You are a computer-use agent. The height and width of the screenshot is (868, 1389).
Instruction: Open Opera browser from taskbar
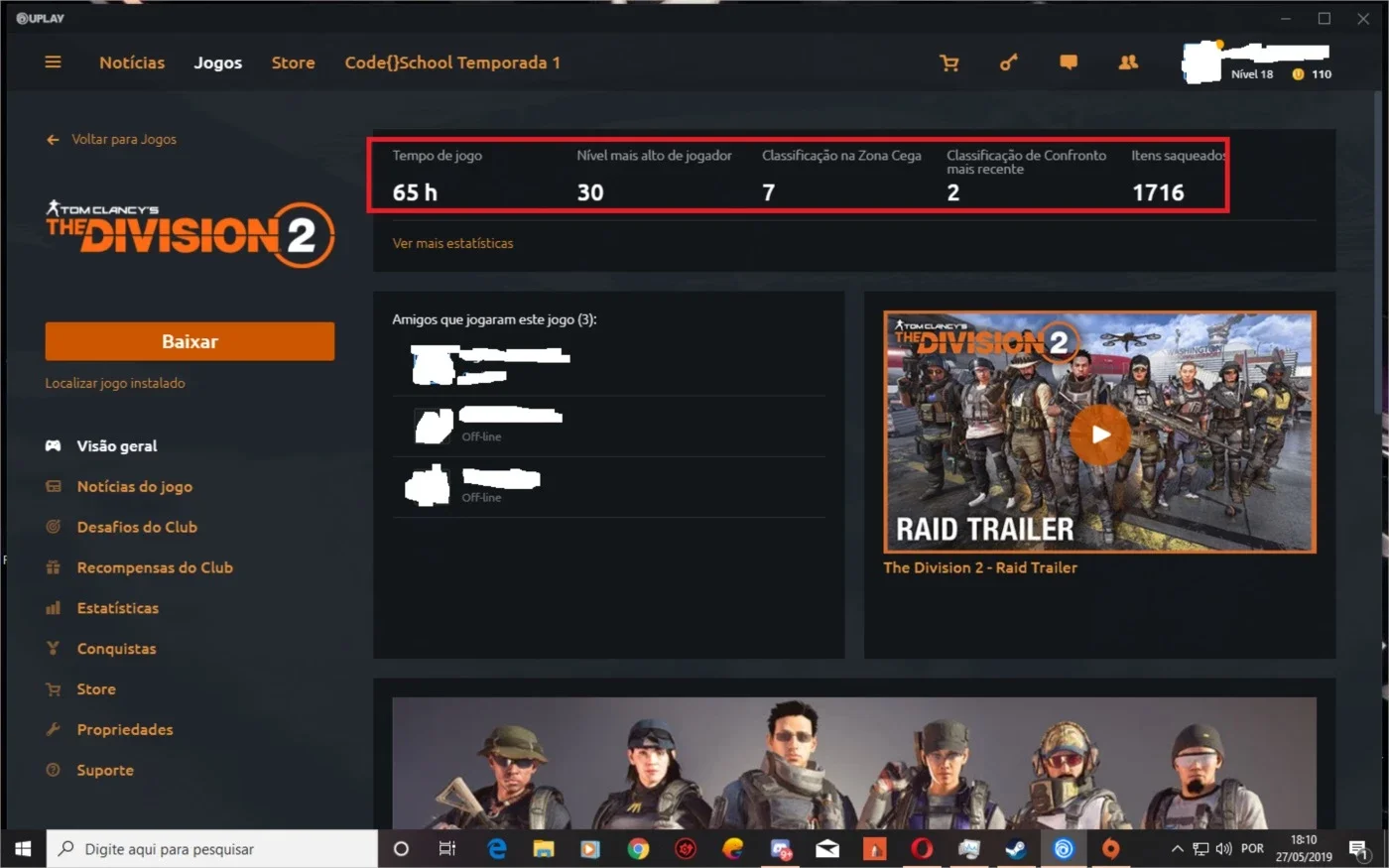[x=922, y=849]
